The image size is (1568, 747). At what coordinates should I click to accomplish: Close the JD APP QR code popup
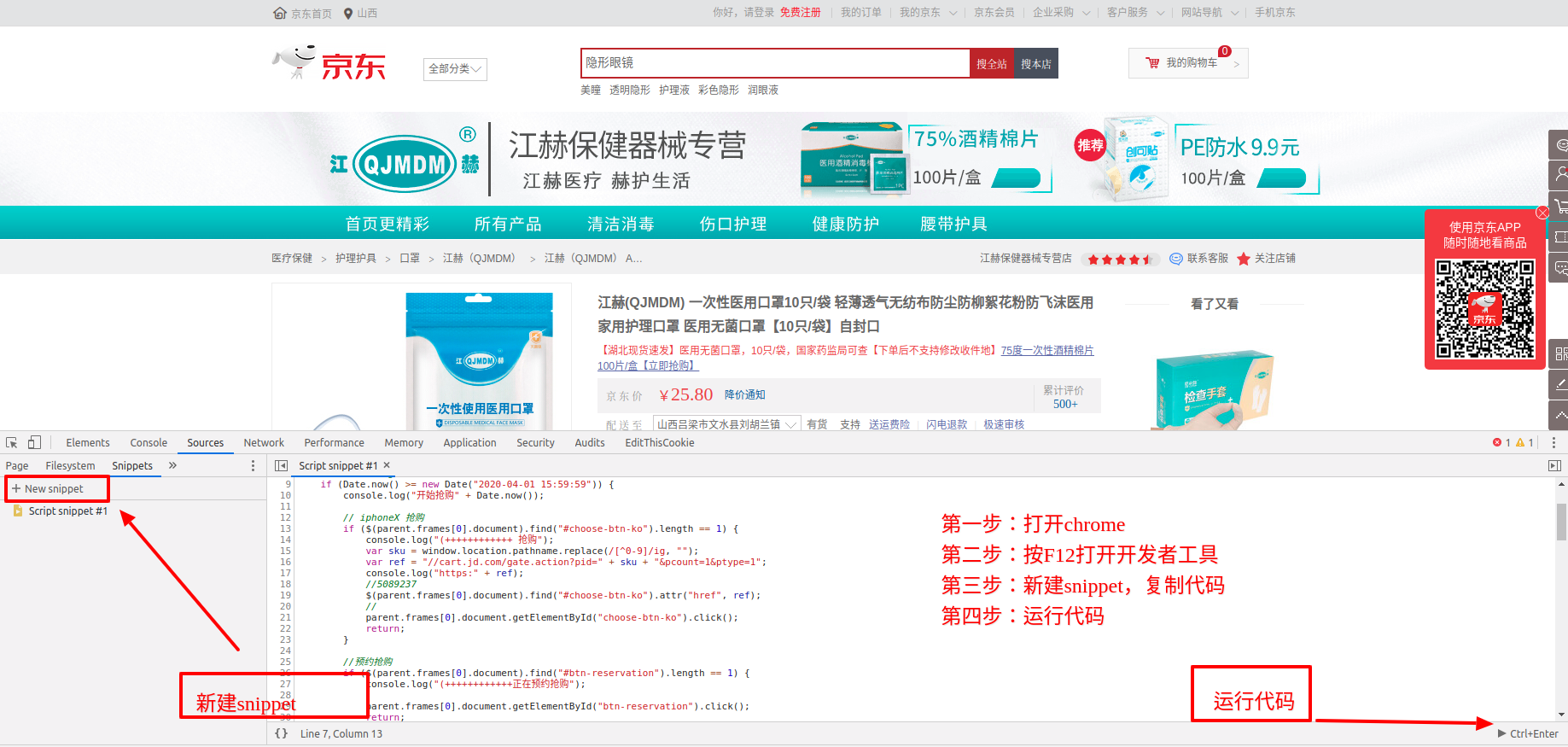(1542, 213)
